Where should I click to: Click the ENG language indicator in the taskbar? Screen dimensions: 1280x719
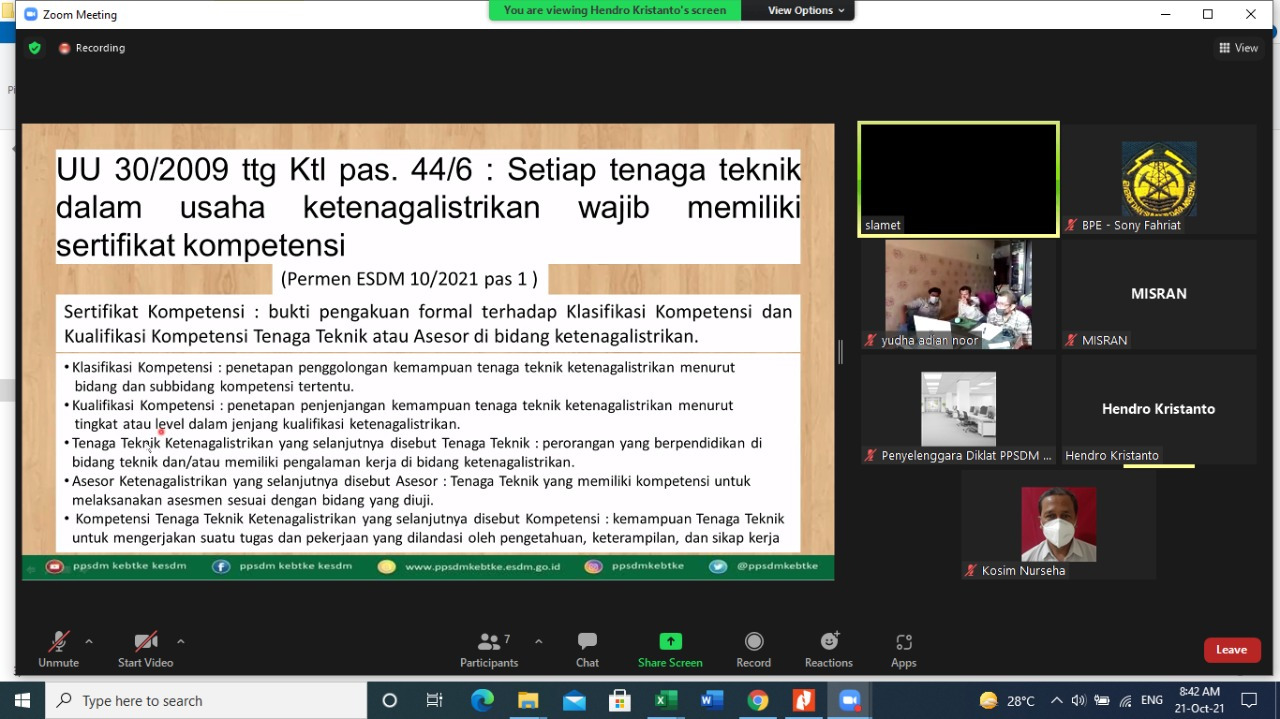pos(1150,700)
